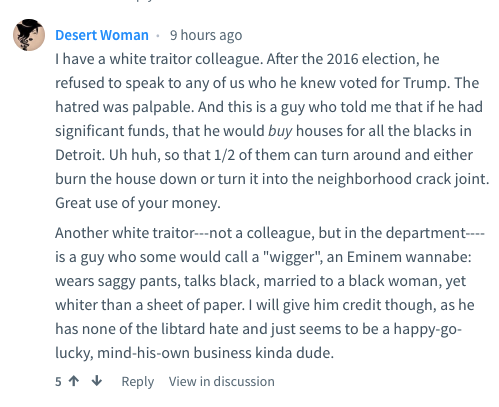
Task: Select the word 'Detroit' in the comment
Action: [x=79, y=155]
